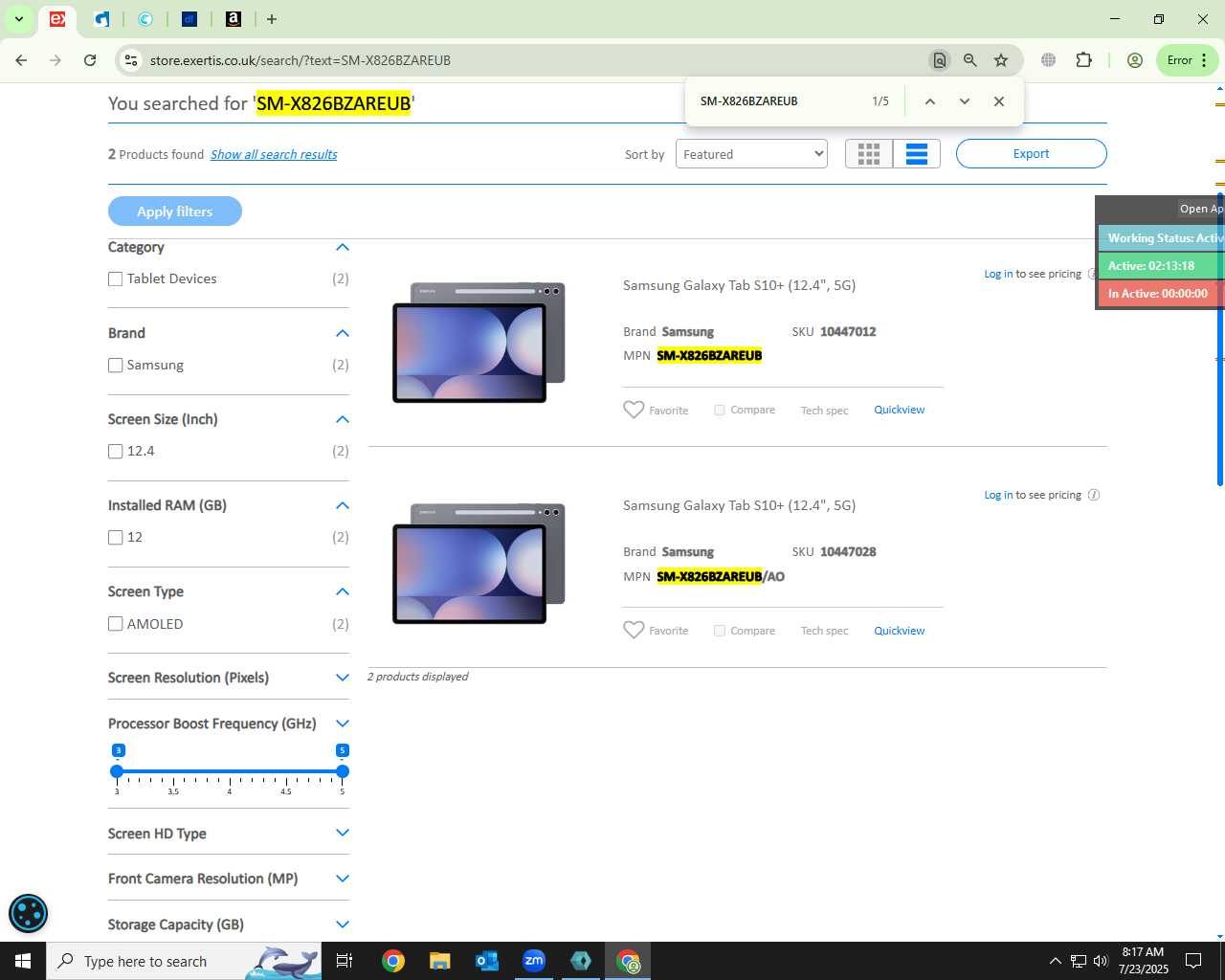The width and height of the screenshot is (1225, 980).
Task: Expand the Screen HD Type filter
Action: [x=343, y=834]
